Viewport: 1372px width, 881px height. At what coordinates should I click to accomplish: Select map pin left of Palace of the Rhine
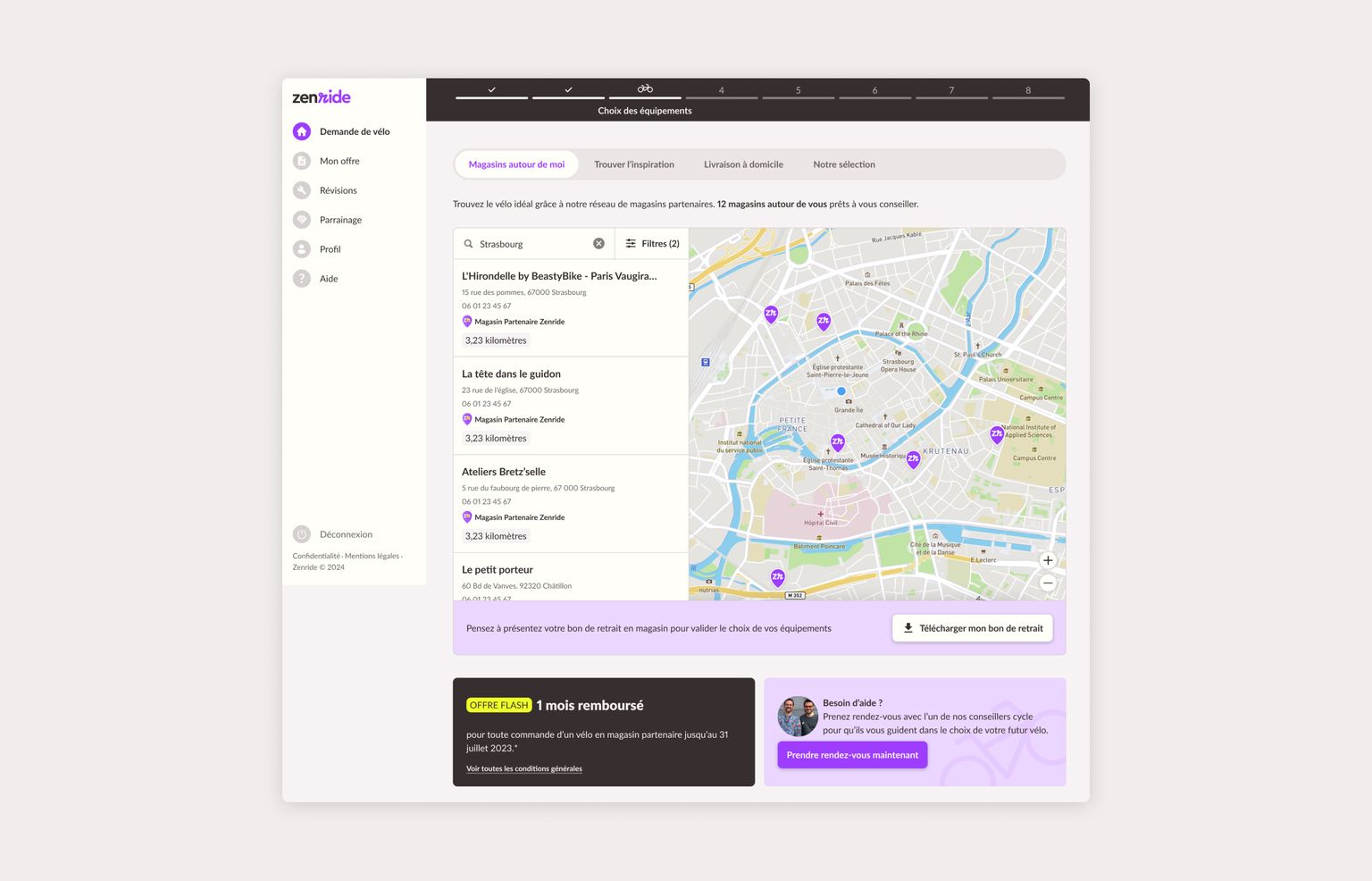tap(824, 322)
